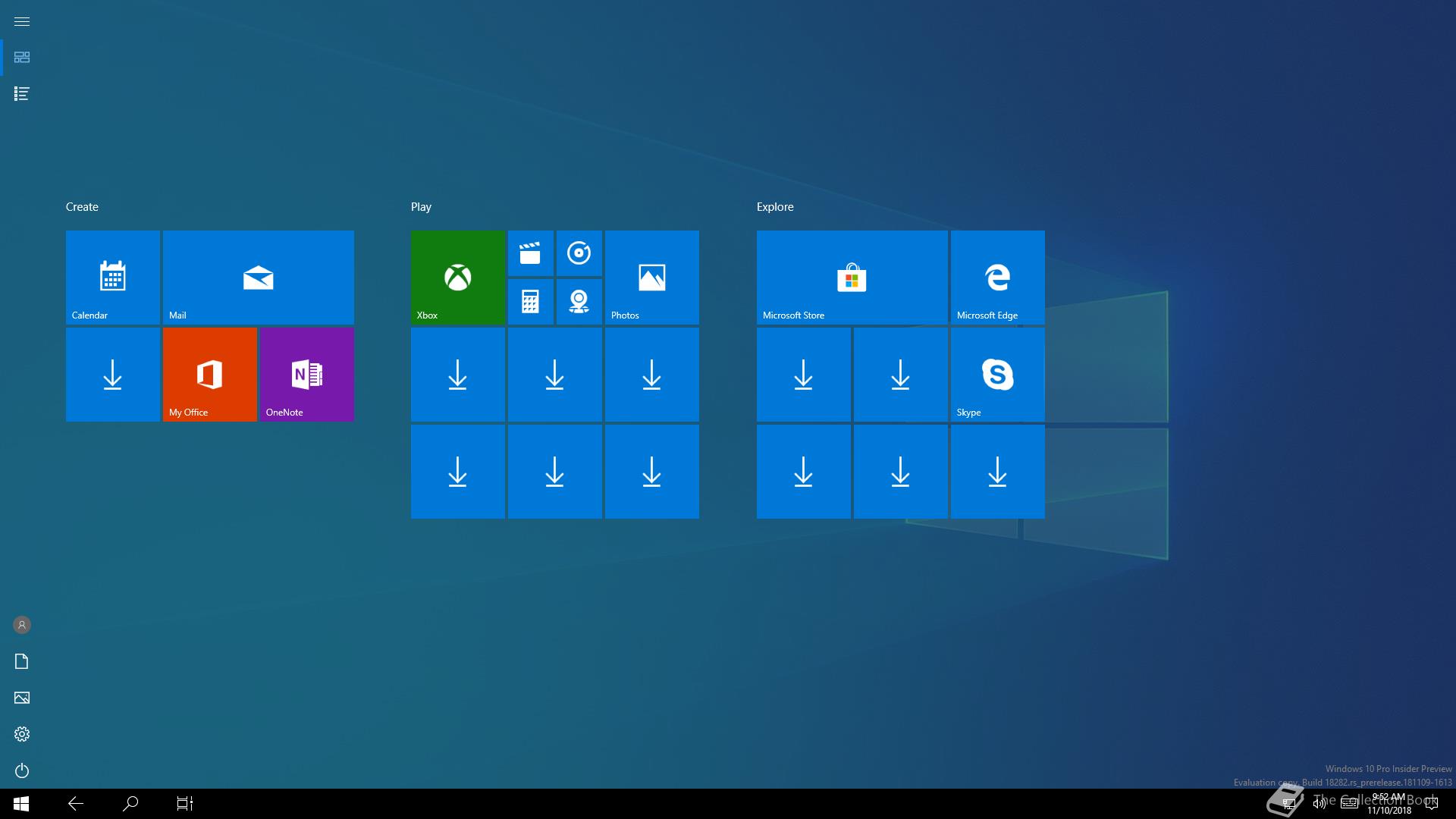Select the download tile directly beneath Xbox

pyautogui.click(x=458, y=375)
